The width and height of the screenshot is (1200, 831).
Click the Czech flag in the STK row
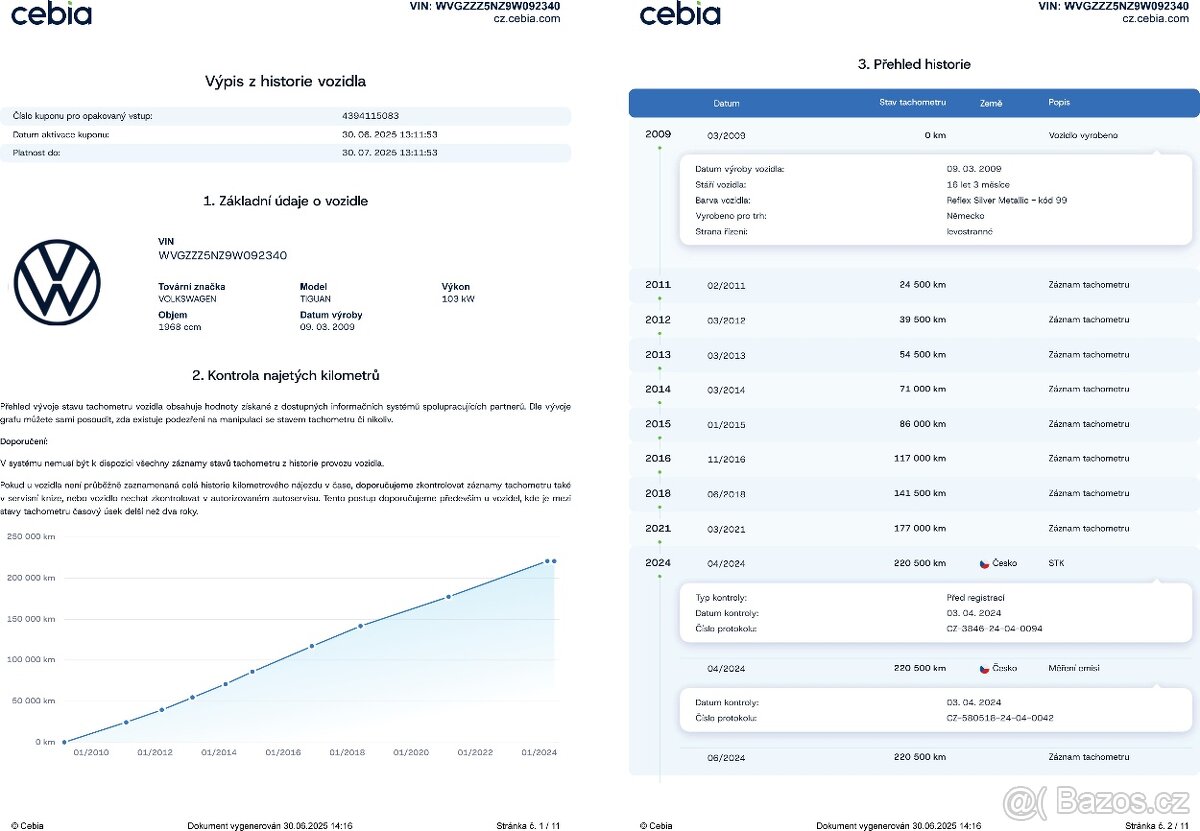[x=984, y=563]
